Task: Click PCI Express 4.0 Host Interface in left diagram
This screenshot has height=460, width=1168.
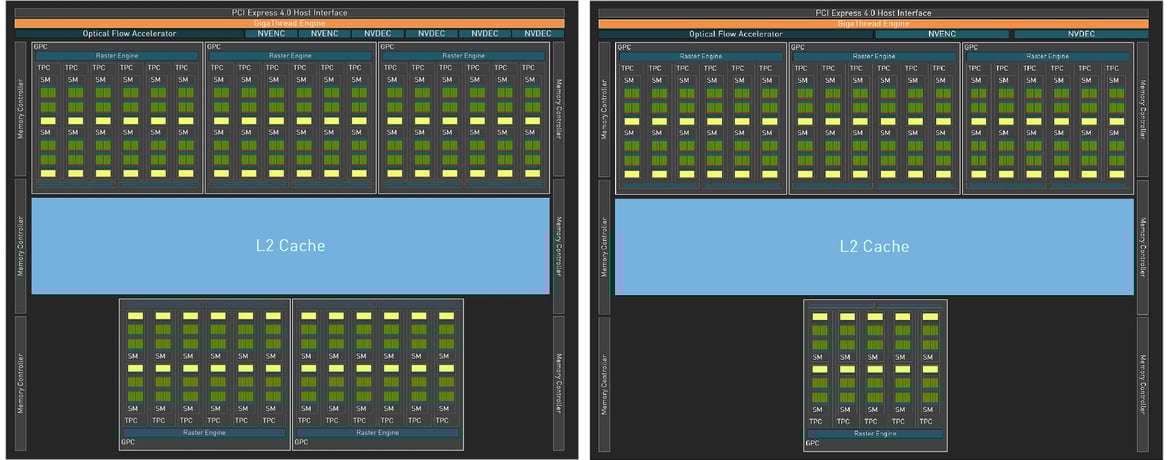Action: (289, 13)
